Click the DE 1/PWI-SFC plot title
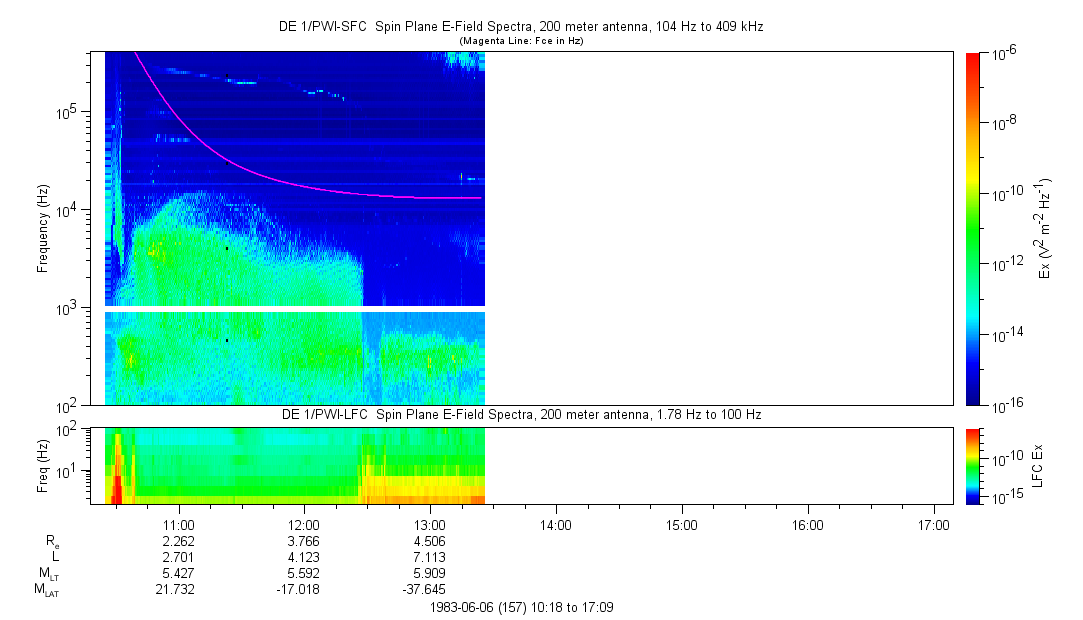Screen dimensions: 1083x620 tap(520, 27)
